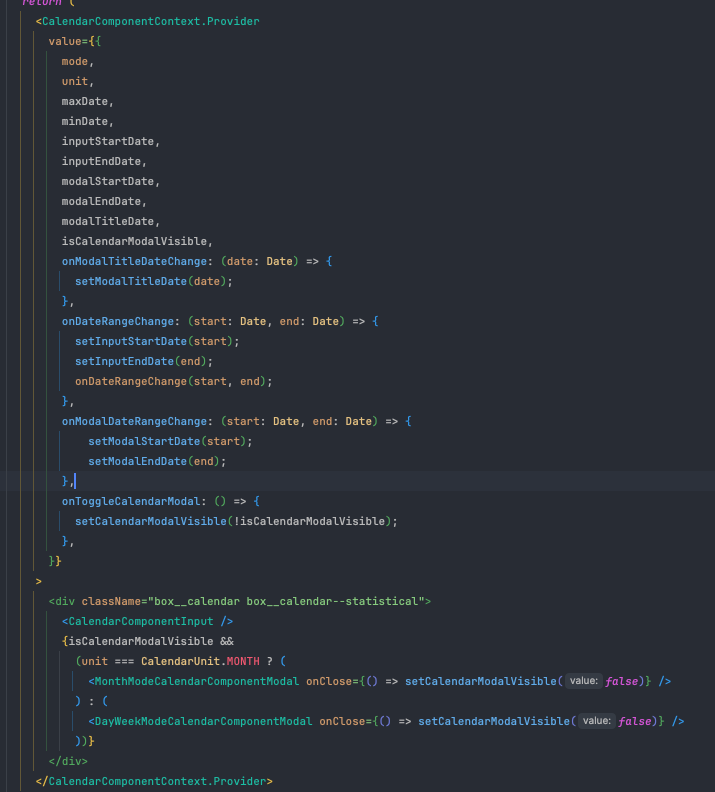Click the setModalStartDate(start) call
This screenshot has height=792, width=715.
pos(170,441)
